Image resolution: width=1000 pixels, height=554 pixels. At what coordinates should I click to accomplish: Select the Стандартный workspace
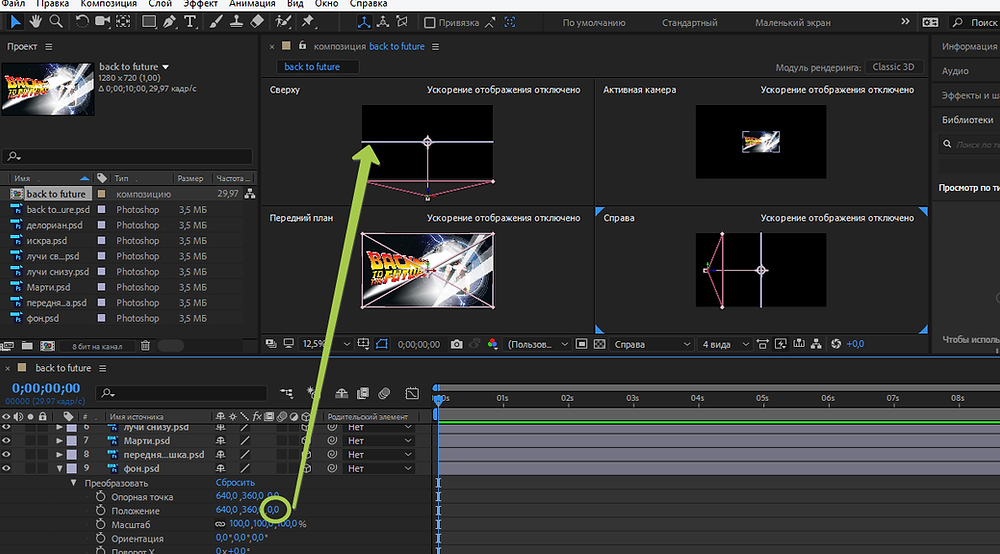pyautogui.click(x=689, y=23)
